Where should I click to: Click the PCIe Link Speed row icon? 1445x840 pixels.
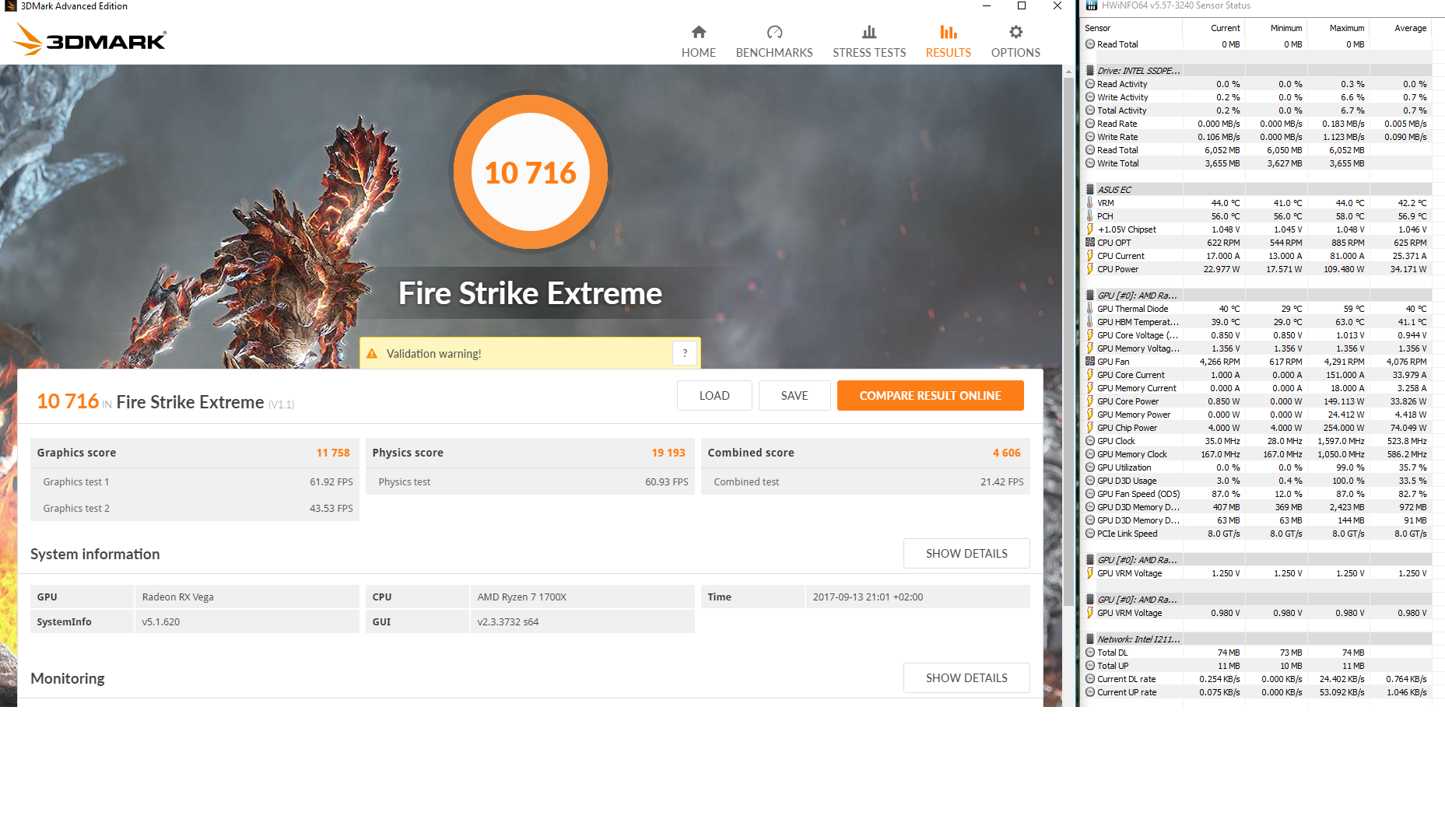click(1090, 534)
